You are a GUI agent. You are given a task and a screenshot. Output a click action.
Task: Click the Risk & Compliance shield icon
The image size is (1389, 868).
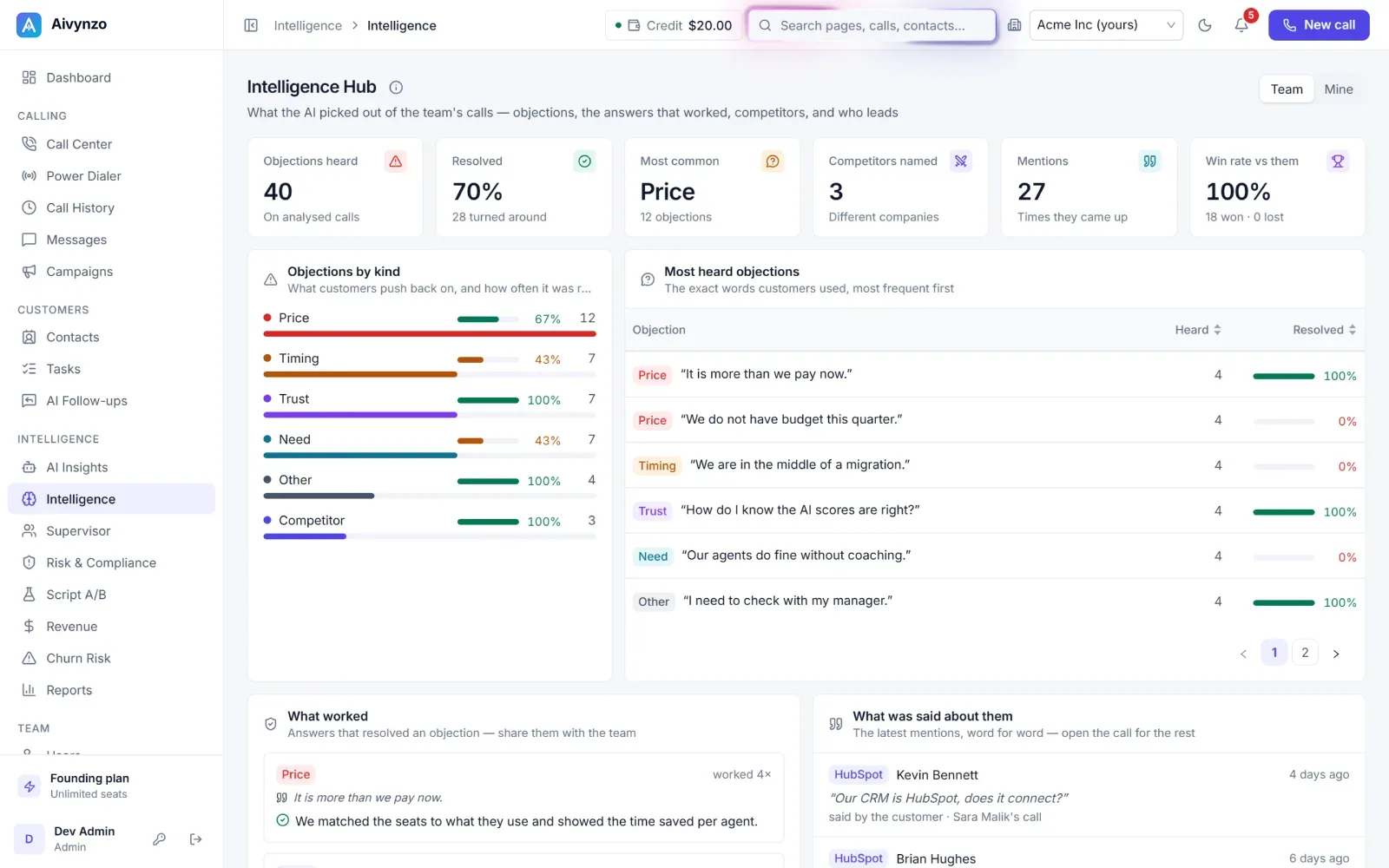29,562
